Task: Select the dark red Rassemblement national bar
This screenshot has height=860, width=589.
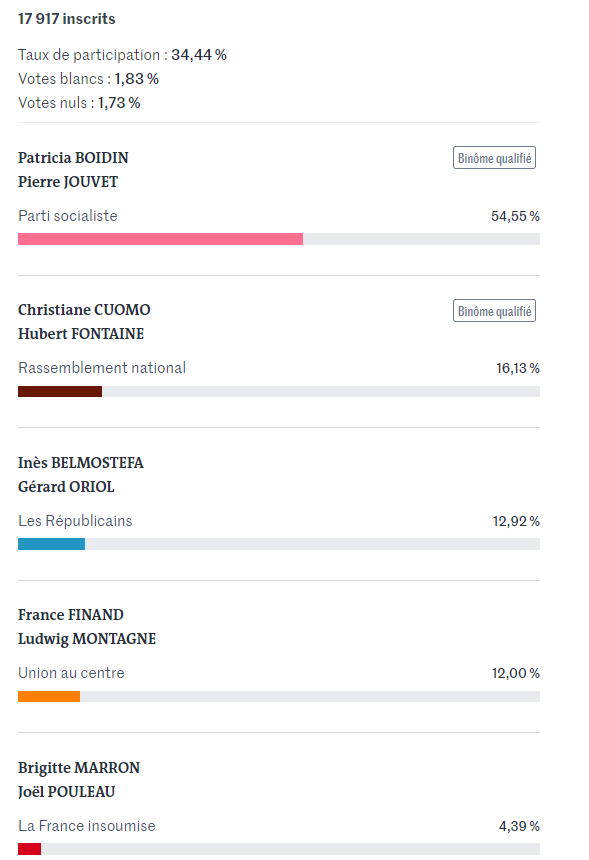Action: (60, 391)
